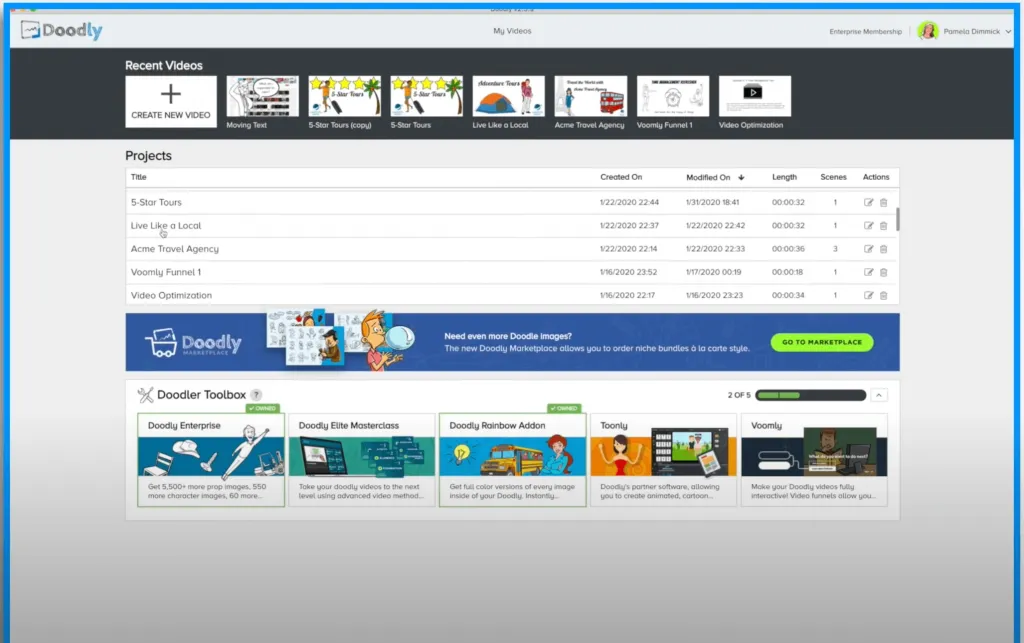Viewport: 1024px width, 643px height.
Task: Delete the Video Optimization project
Action: pyautogui.click(x=884, y=295)
